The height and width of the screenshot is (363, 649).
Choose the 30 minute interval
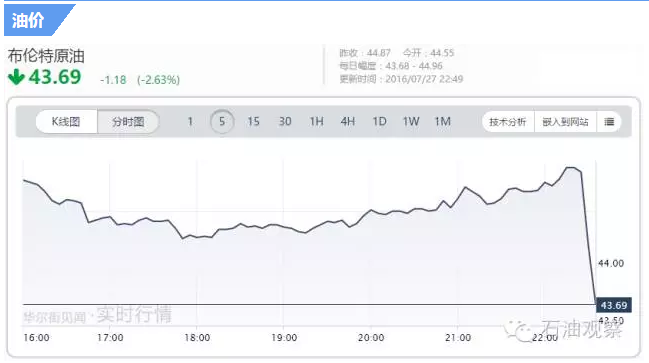(285, 122)
